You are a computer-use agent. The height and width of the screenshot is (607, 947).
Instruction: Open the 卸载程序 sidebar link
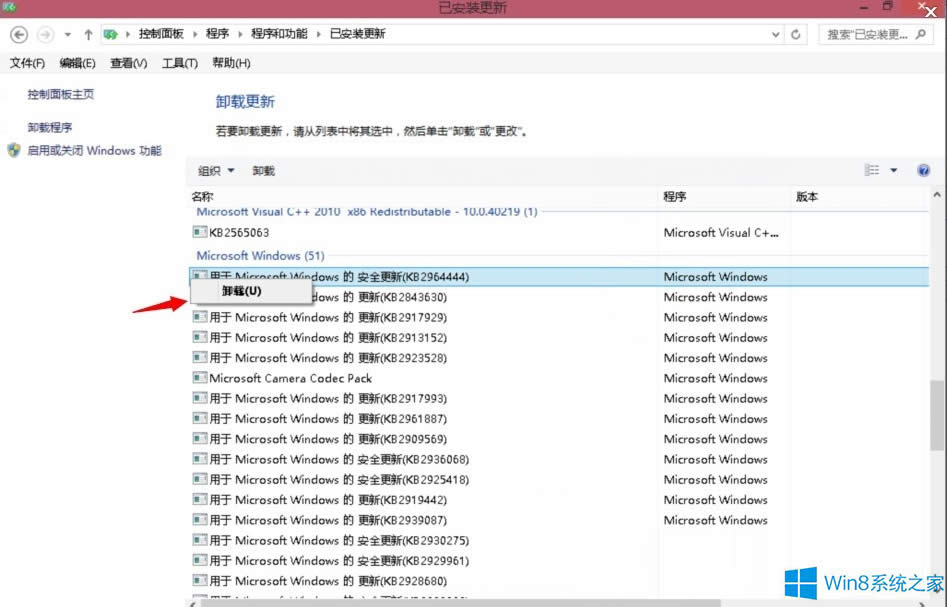point(50,127)
